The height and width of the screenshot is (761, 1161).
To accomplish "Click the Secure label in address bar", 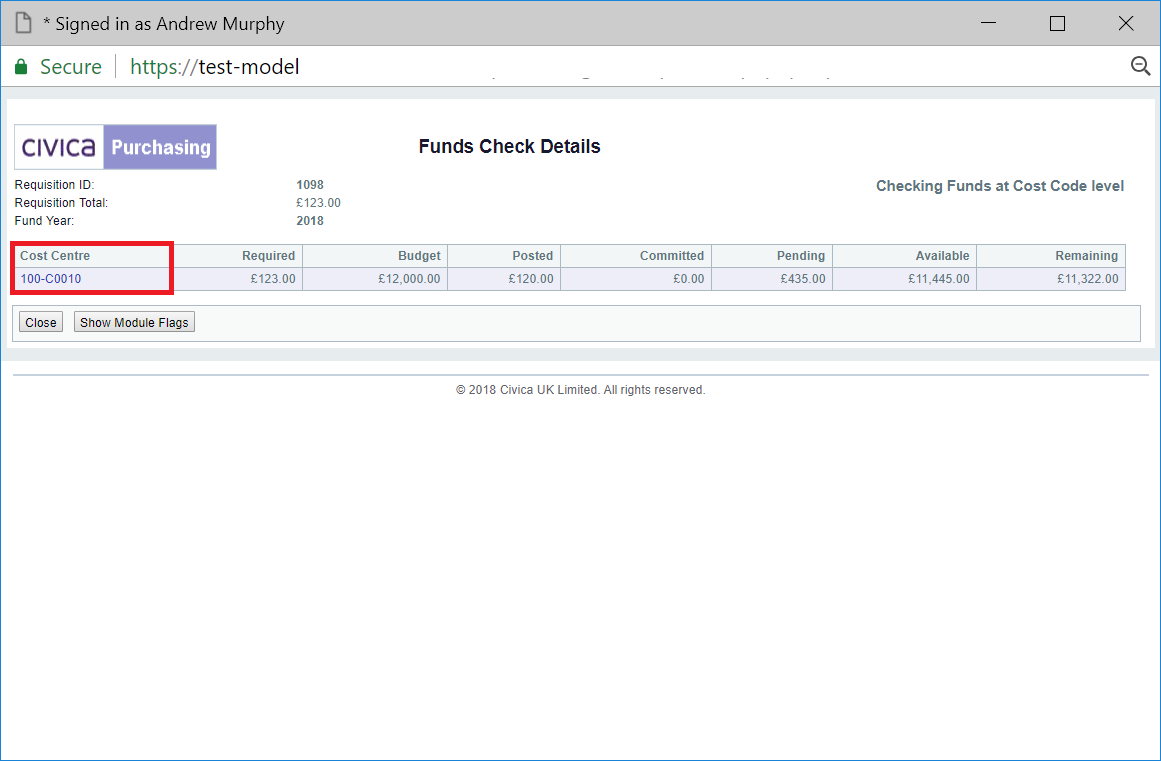I will pos(70,67).
